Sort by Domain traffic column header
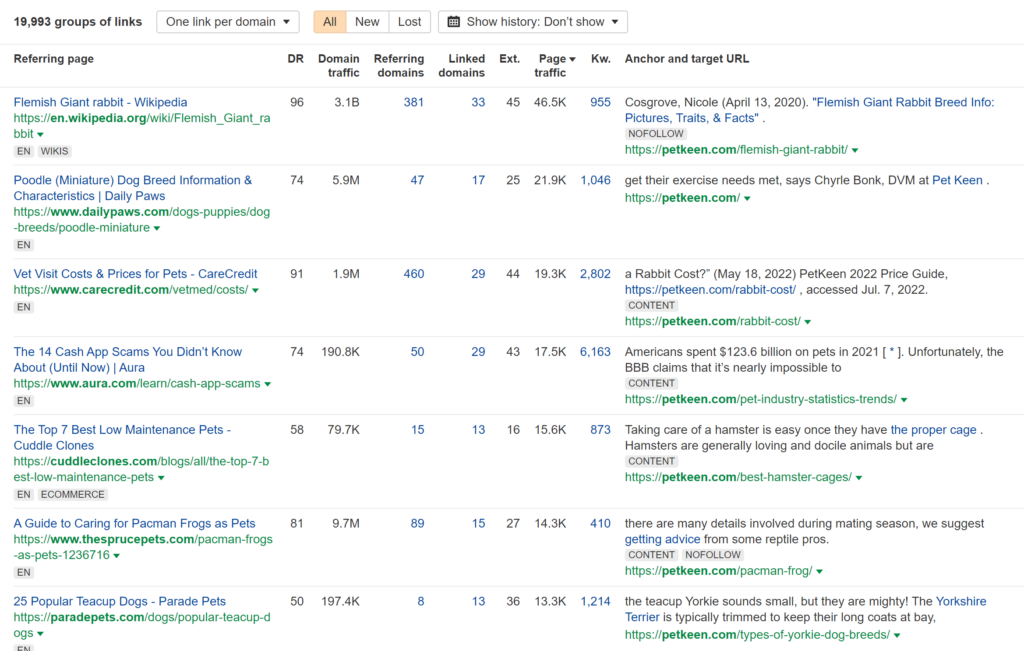Viewport: 1024px width, 651px height. (339, 65)
